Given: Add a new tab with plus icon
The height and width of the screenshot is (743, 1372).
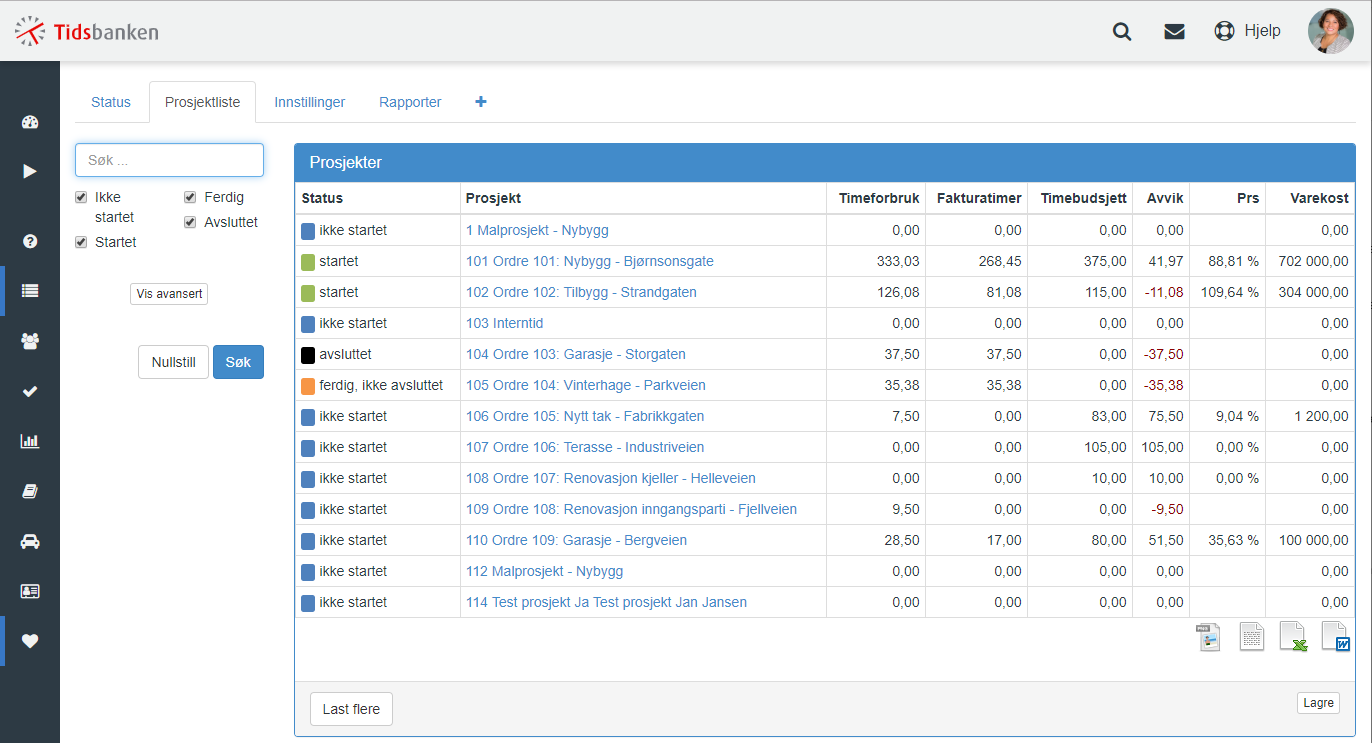Looking at the screenshot, I should tap(481, 102).
